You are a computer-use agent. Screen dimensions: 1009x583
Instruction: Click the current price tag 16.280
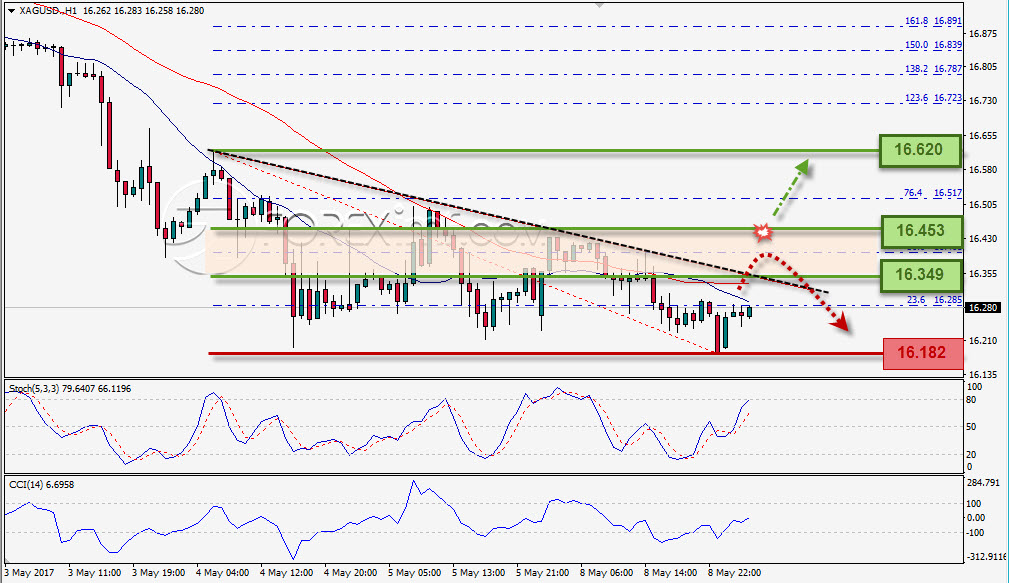[x=982, y=308]
